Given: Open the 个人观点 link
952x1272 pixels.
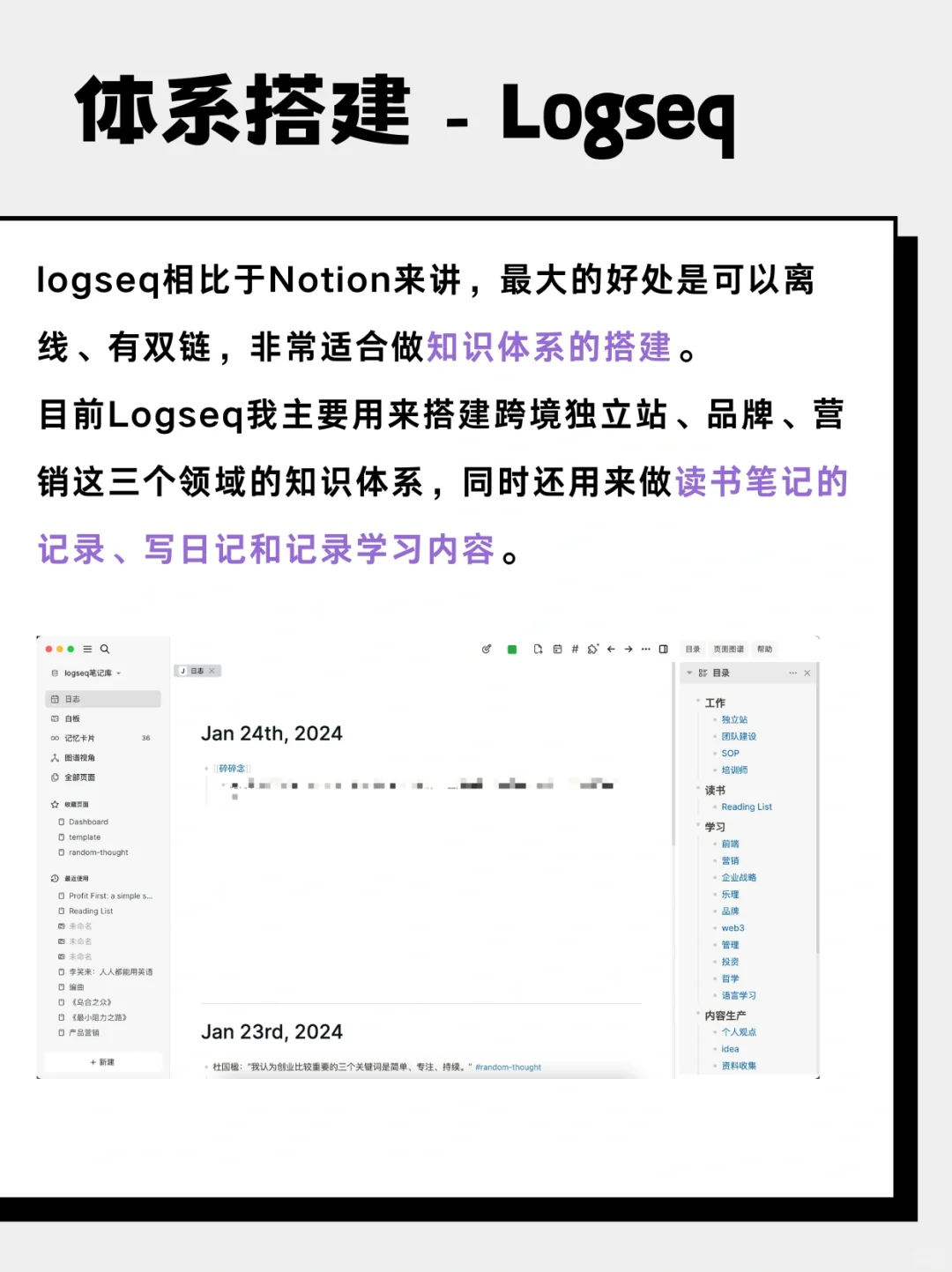Looking at the screenshot, I should click(x=739, y=1032).
